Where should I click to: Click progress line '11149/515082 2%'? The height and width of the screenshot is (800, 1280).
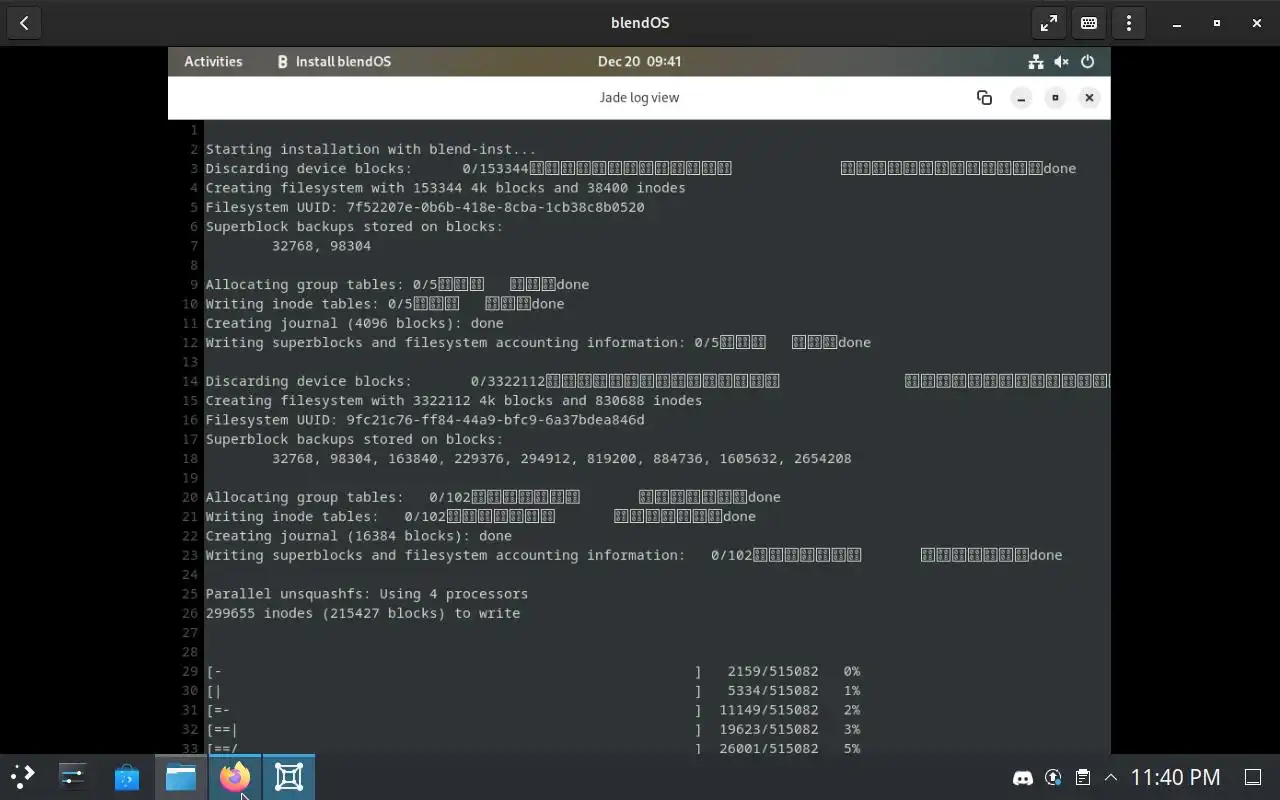533,710
